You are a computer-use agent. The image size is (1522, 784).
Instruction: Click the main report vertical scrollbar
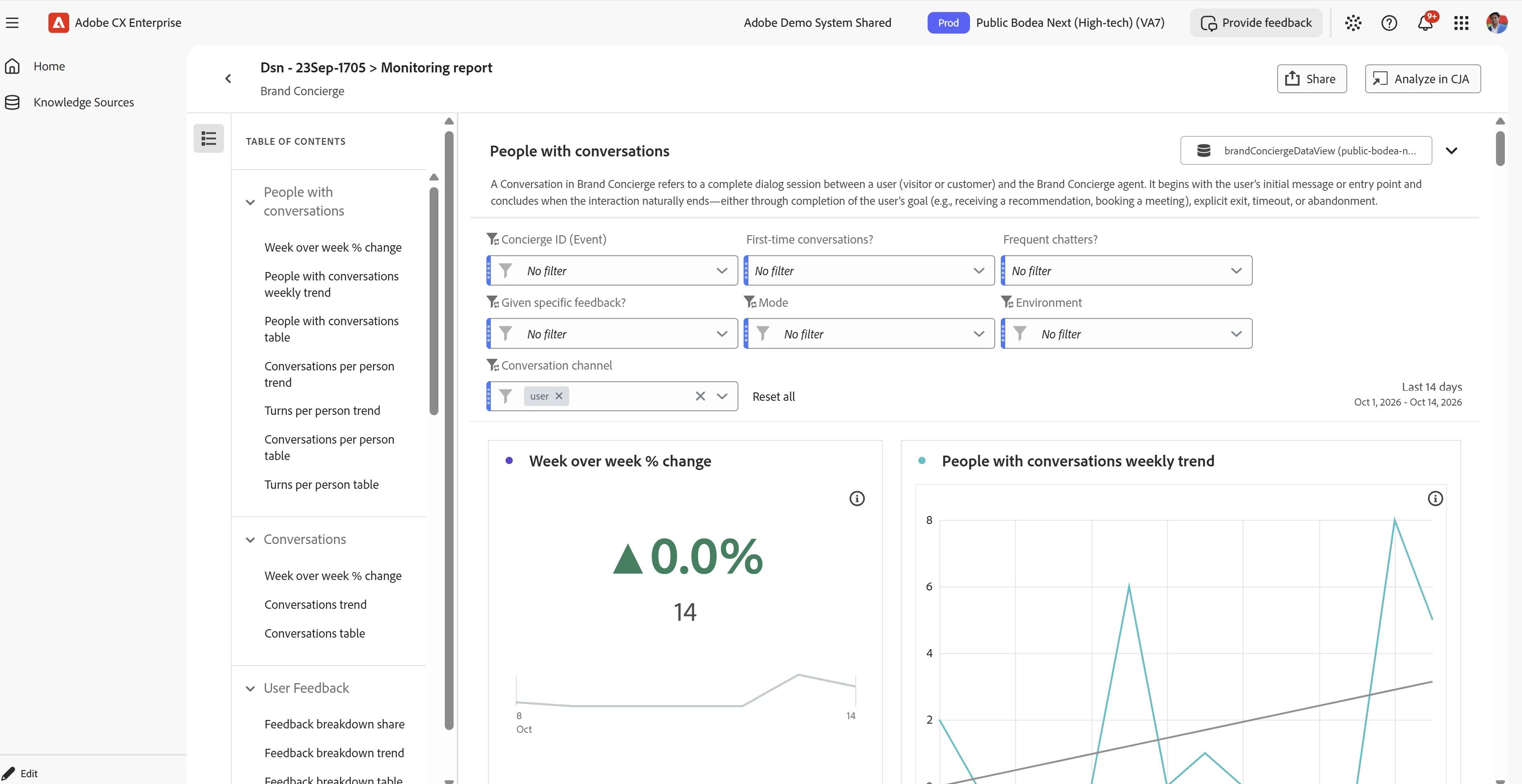click(x=1500, y=149)
